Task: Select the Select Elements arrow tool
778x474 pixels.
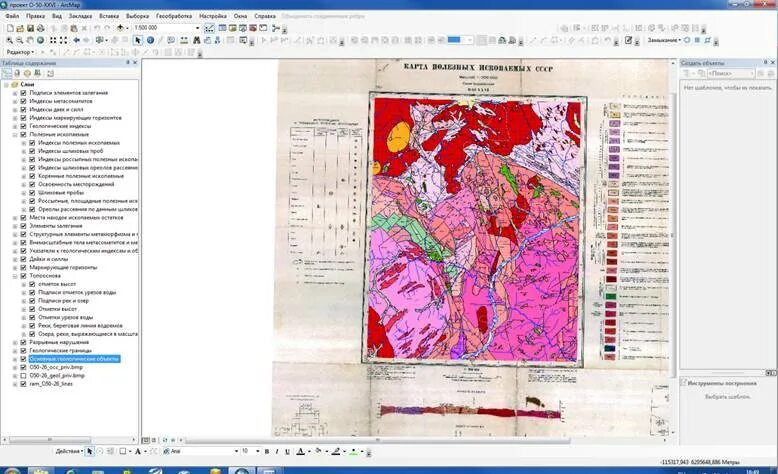Action: [138, 40]
